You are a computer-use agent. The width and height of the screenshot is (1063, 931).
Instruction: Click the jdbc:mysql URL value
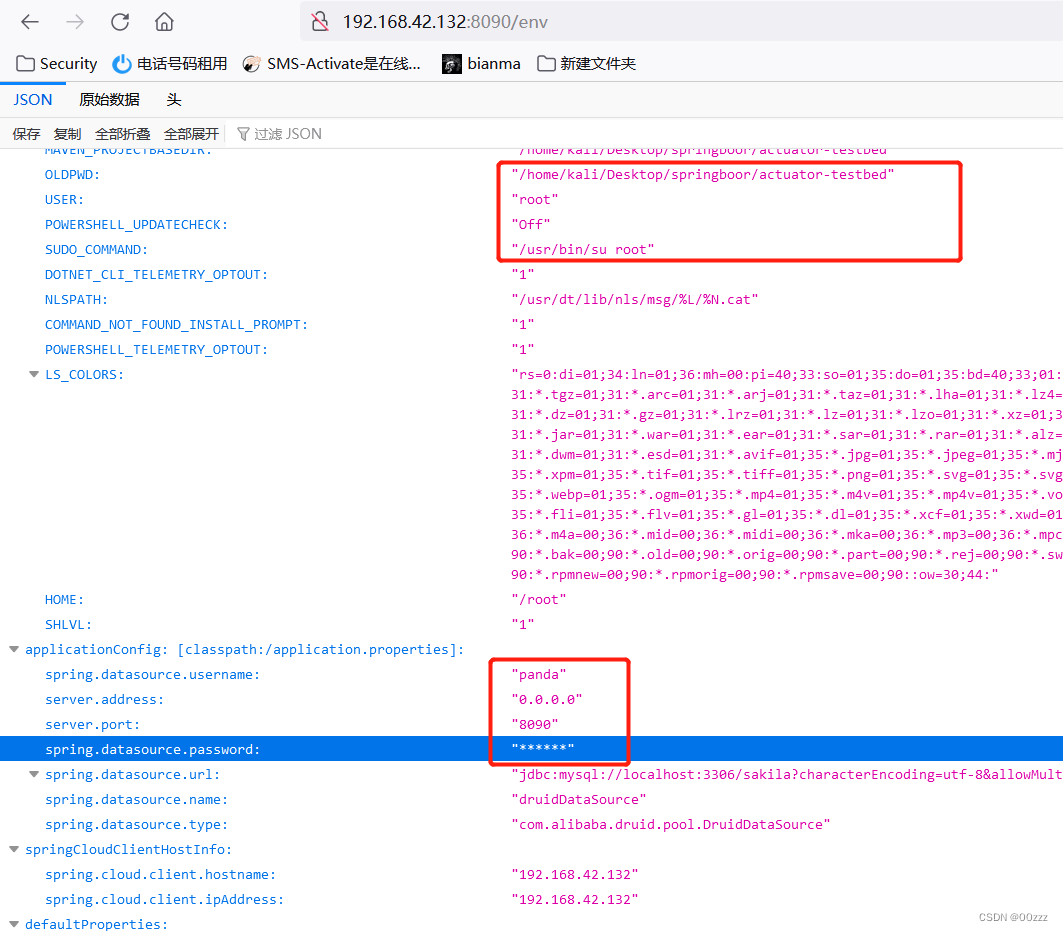pos(786,774)
